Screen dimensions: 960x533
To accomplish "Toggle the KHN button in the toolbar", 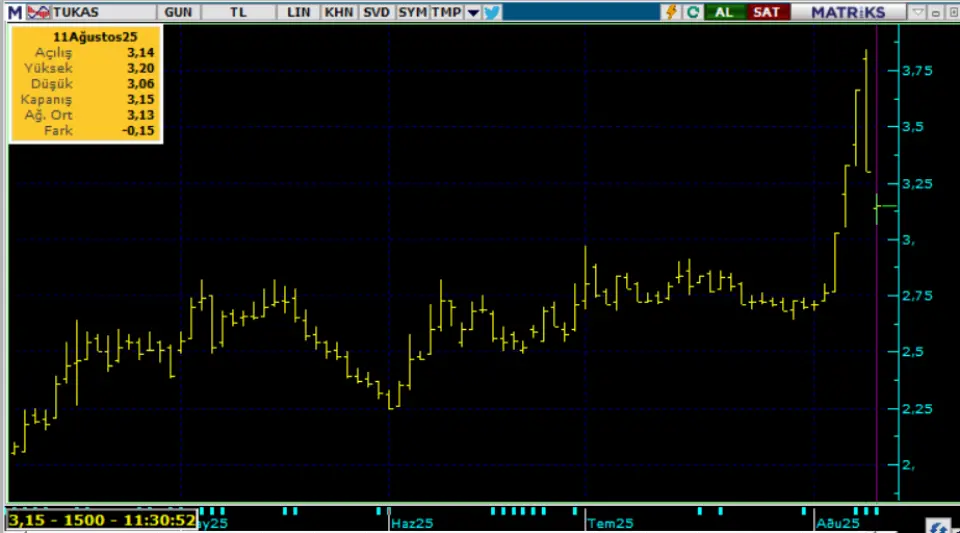I will click(x=339, y=12).
